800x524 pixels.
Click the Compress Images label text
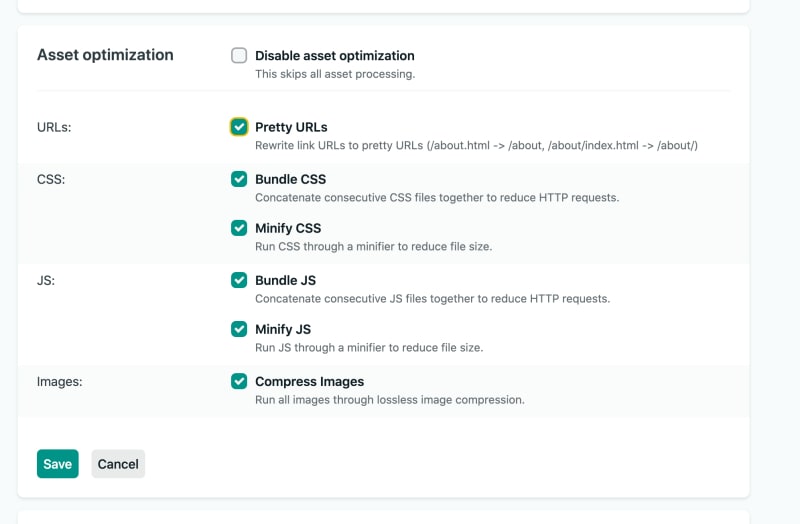click(310, 382)
